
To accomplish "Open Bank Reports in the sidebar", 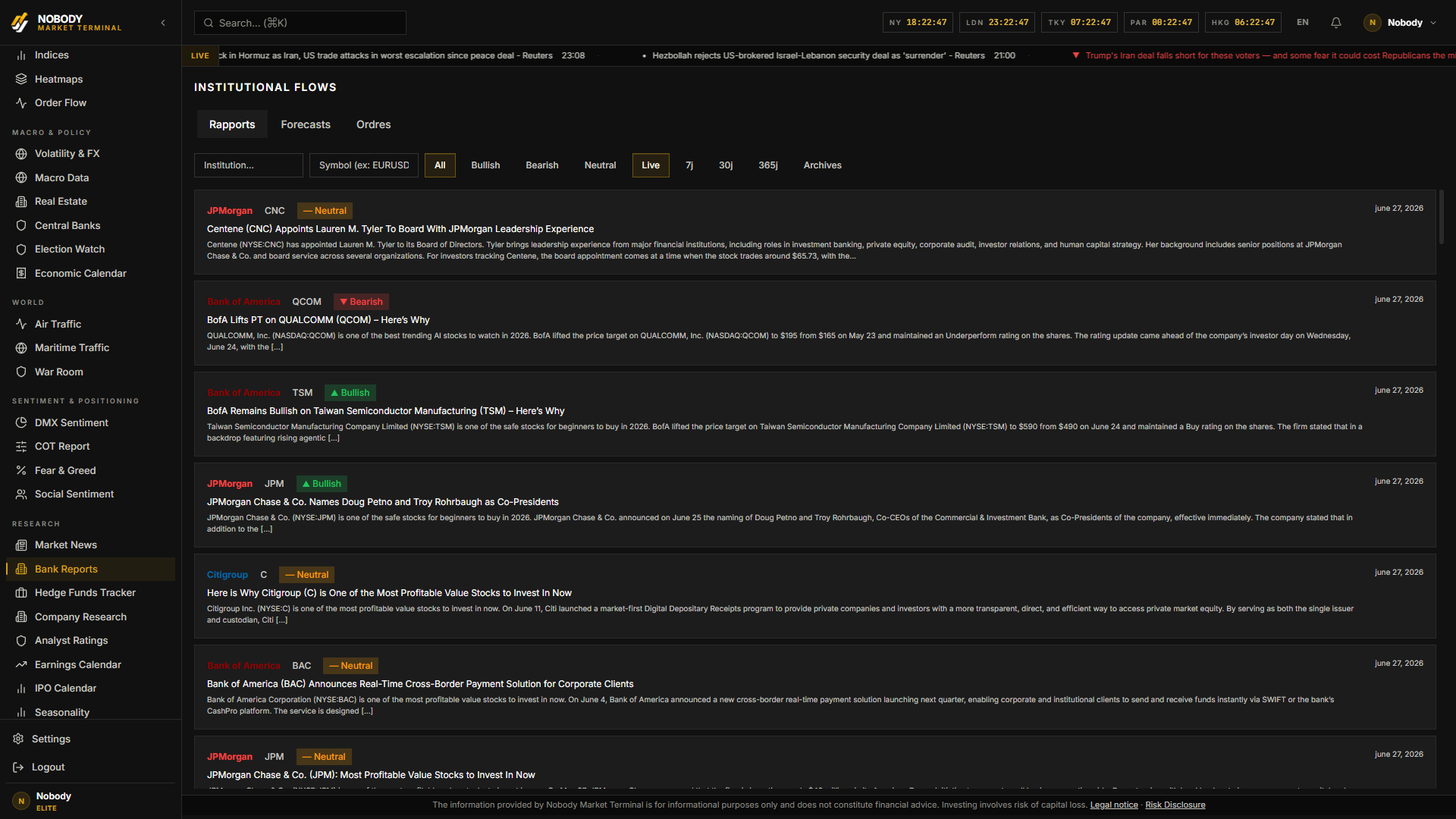I will (x=90, y=569).
